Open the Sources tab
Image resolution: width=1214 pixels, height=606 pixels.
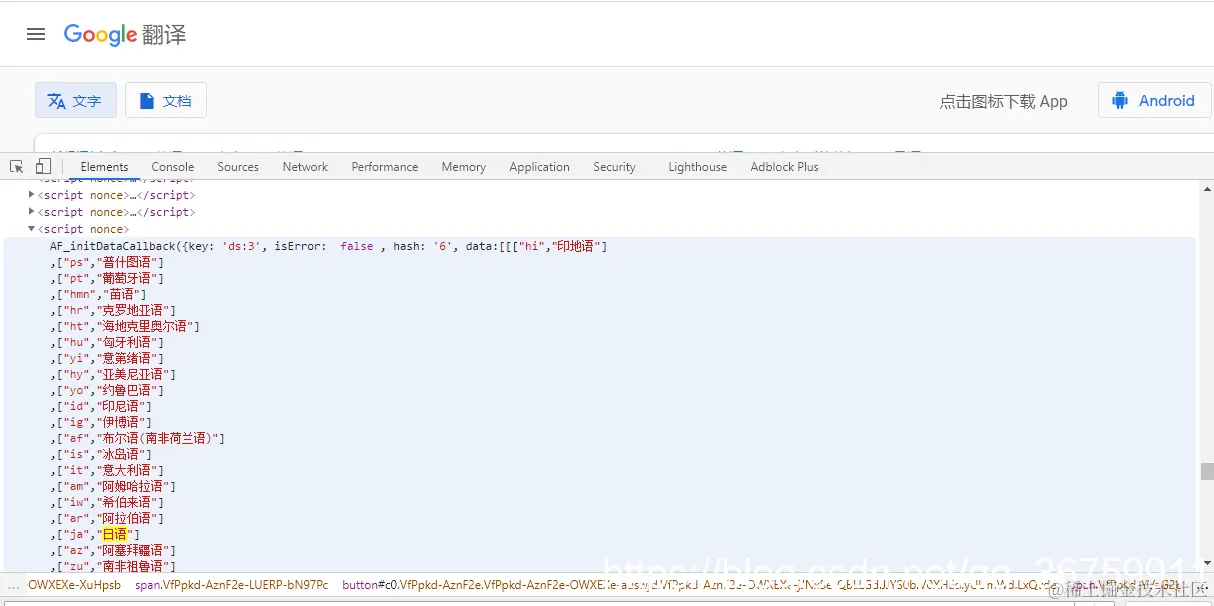238,167
